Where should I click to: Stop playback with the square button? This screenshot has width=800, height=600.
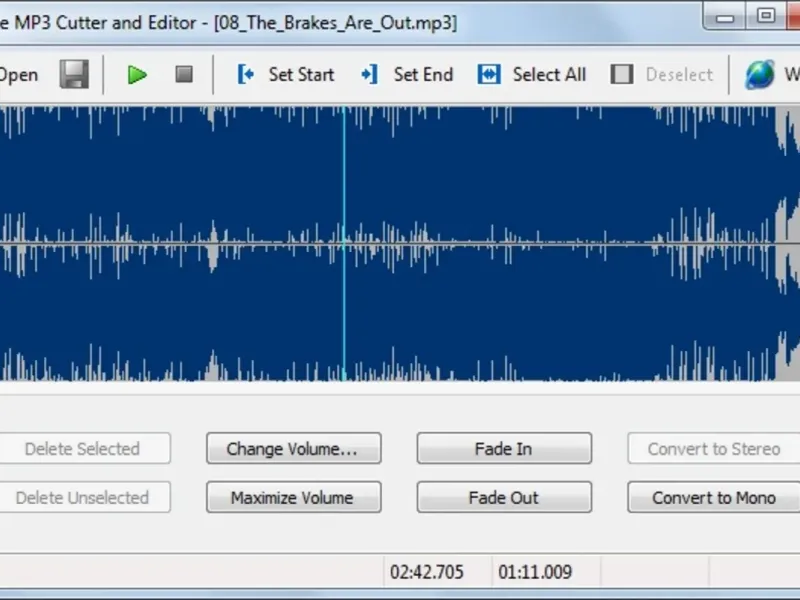point(184,74)
